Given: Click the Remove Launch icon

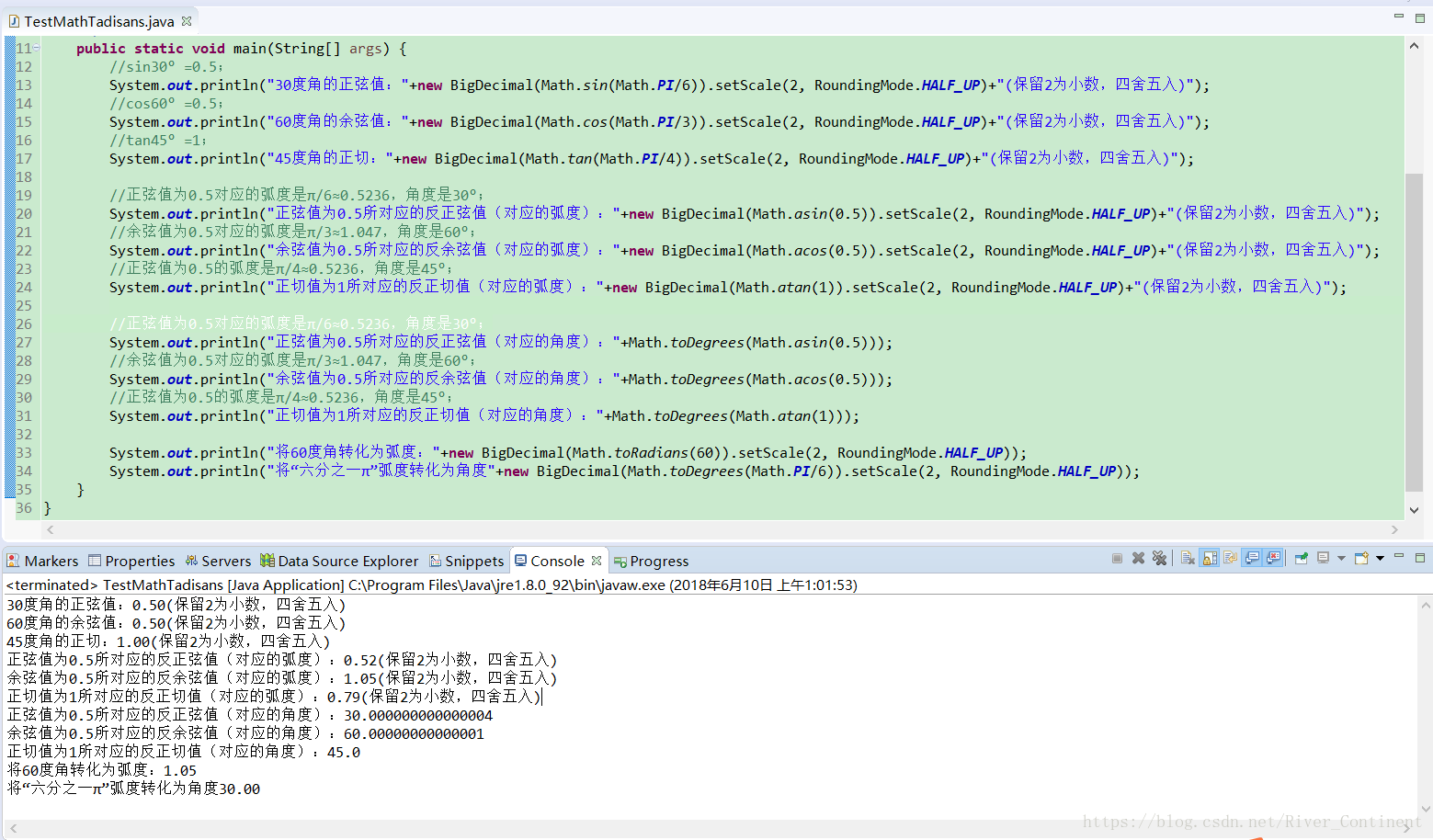Looking at the screenshot, I should [1138, 558].
